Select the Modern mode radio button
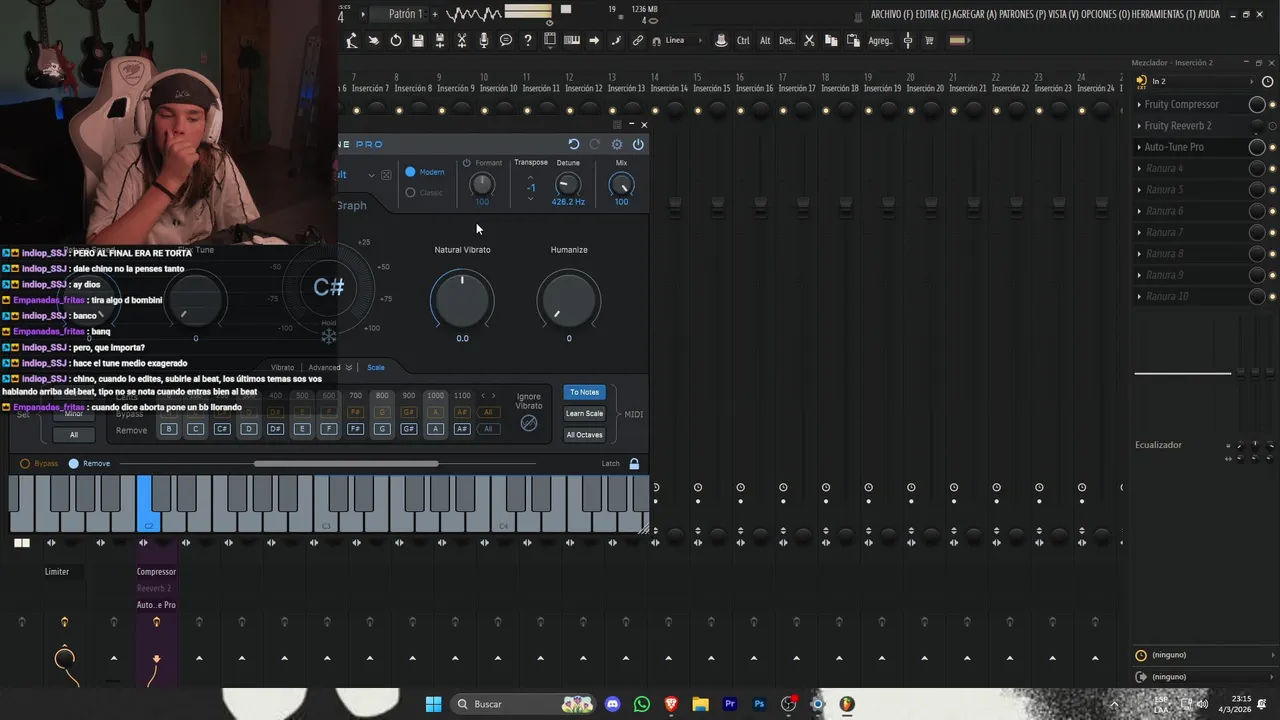 410,172
